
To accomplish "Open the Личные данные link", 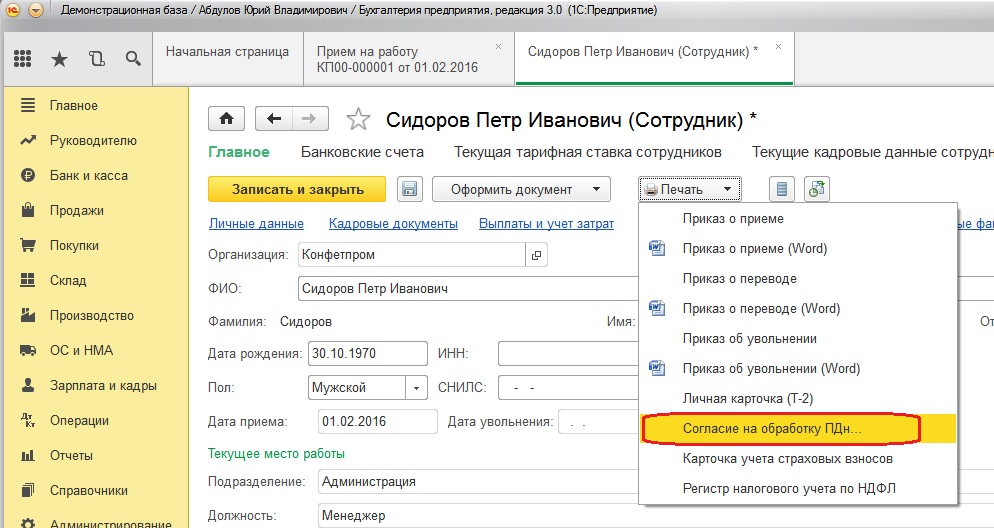I will tap(256, 223).
